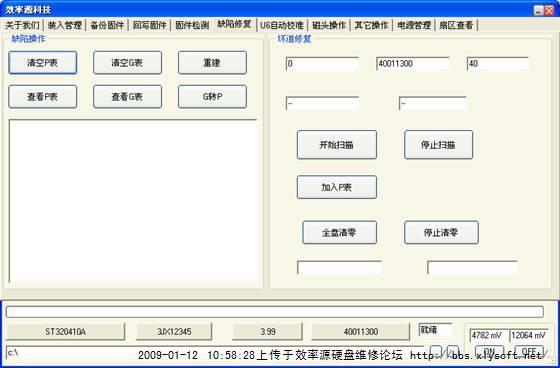The height and width of the screenshot is (368, 560).
Task: Click the '--' field below the 40011300 field
Action: click(x=432, y=103)
